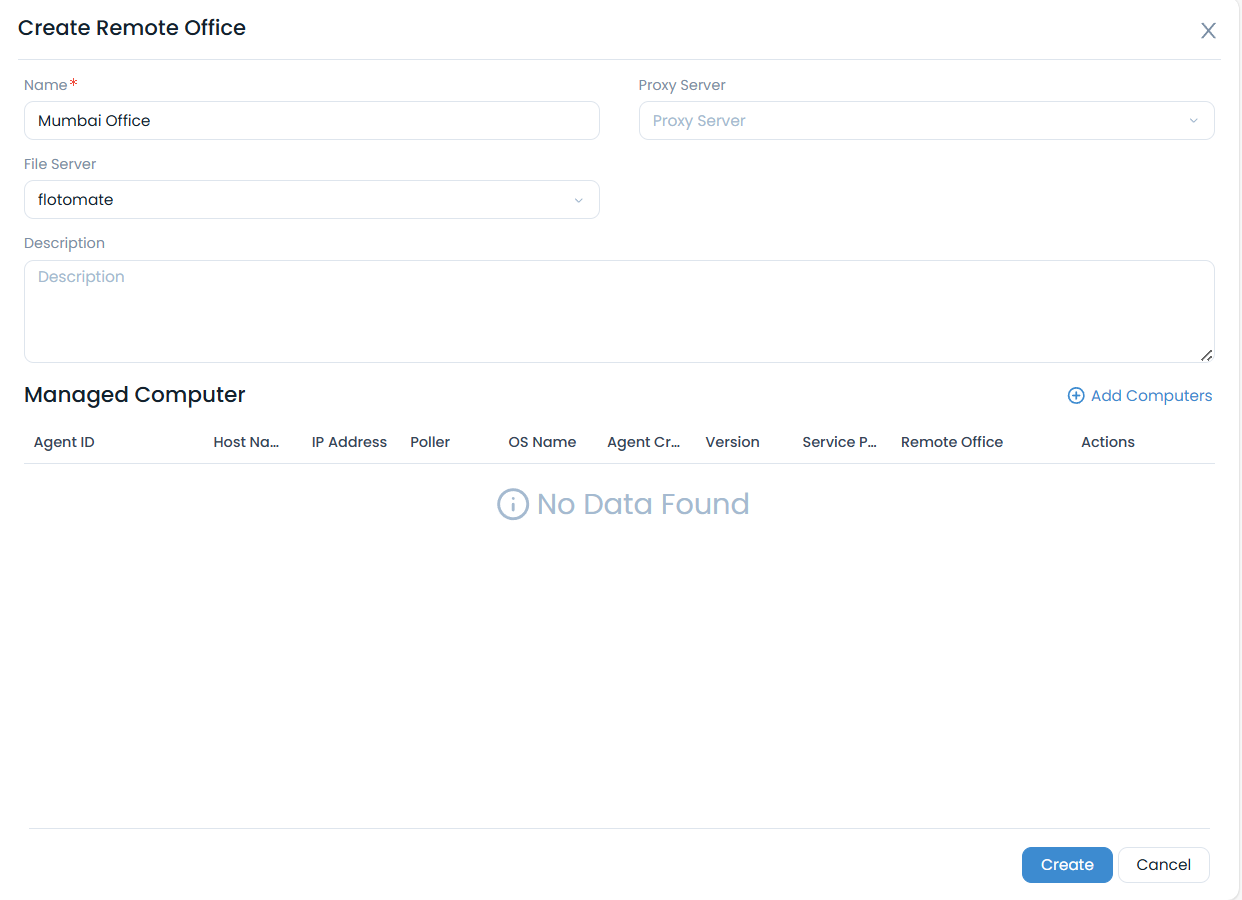Click the OS Name column header
Viewport: 1242px width, 900px height.
coord(542,442)
